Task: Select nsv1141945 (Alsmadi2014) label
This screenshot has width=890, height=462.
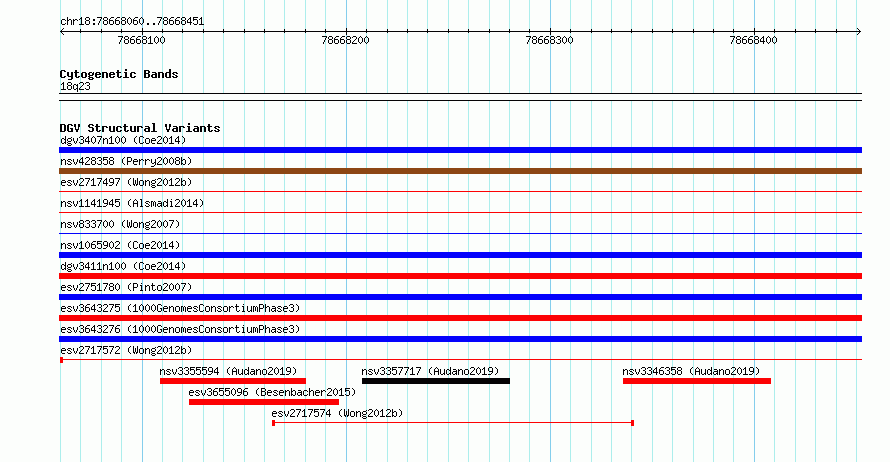Action: click(132, 203)
